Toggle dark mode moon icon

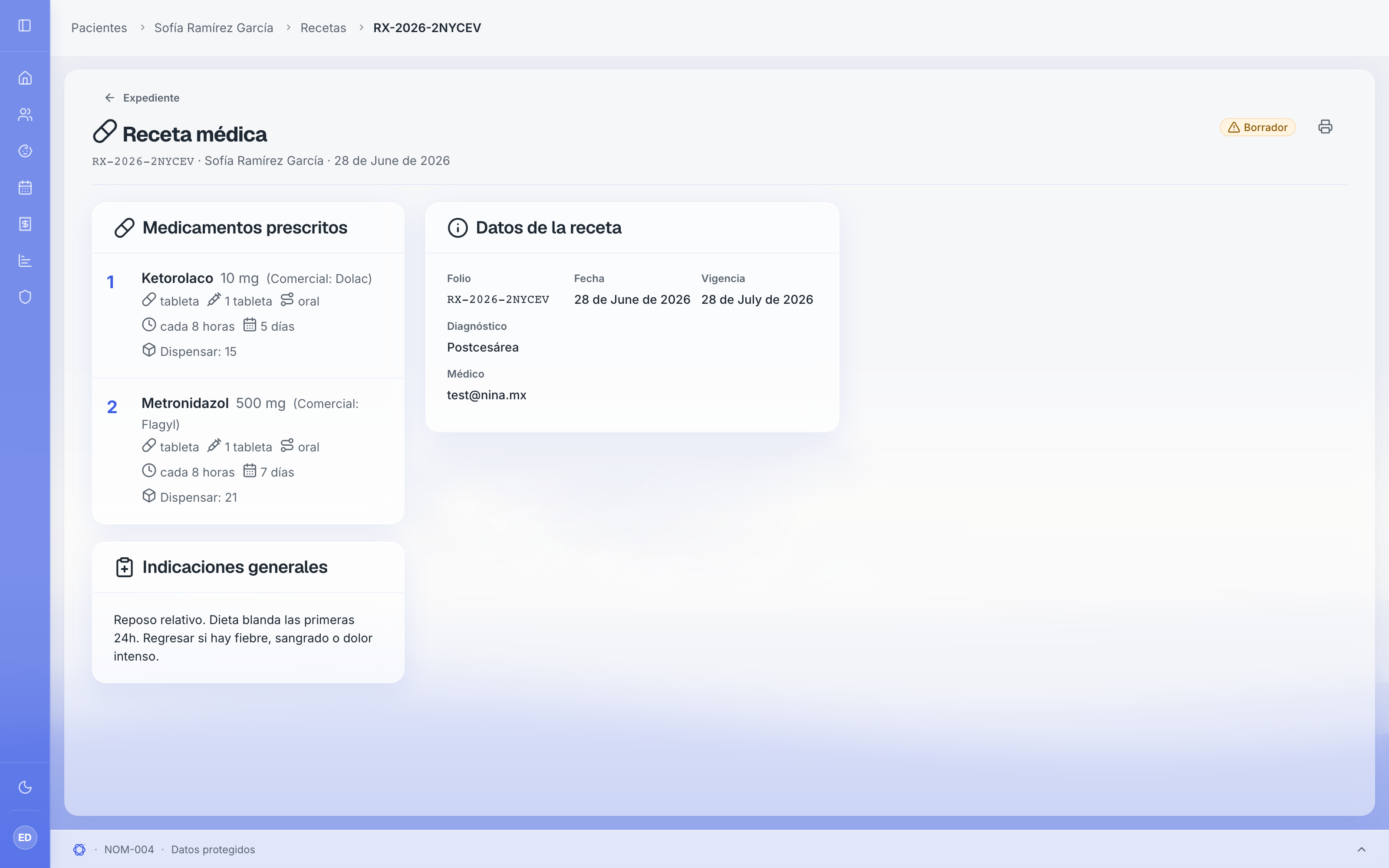[x=25, y=787]
